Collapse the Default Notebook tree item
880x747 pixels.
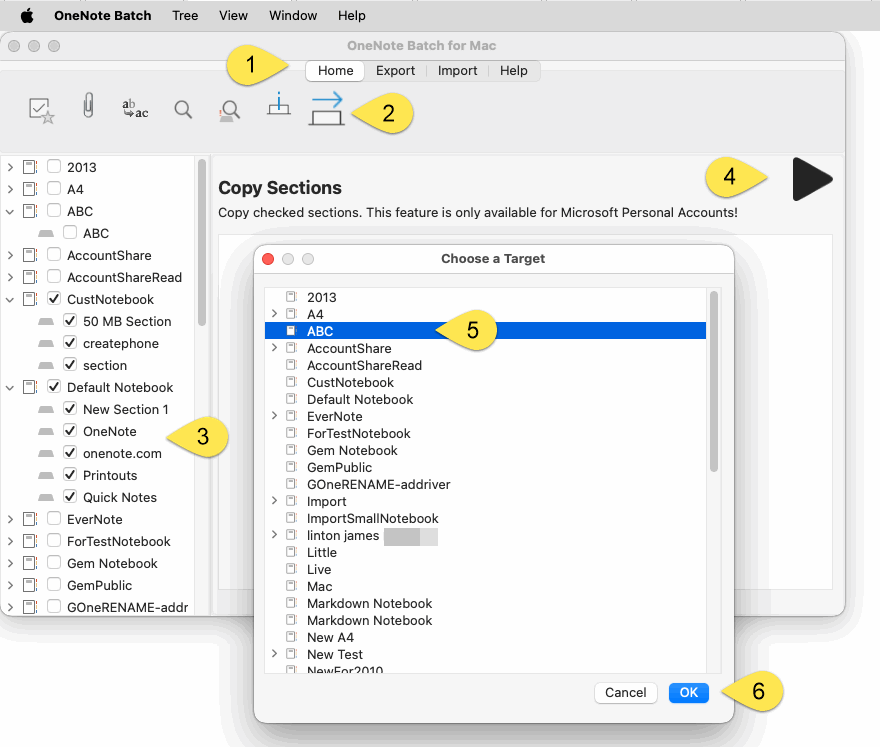pyautogui.click(x=8, y=387)
